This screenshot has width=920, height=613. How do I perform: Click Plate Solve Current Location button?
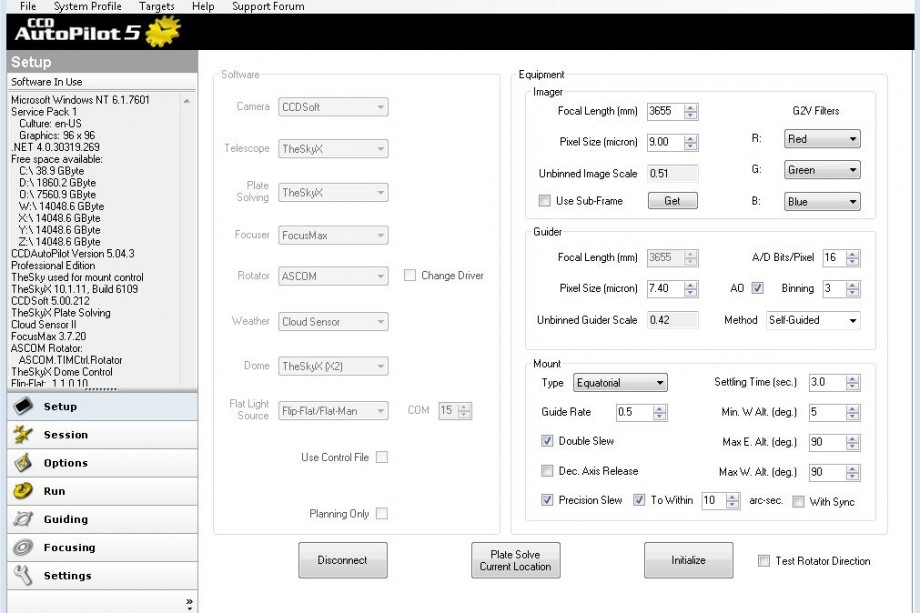pos(515,560)
